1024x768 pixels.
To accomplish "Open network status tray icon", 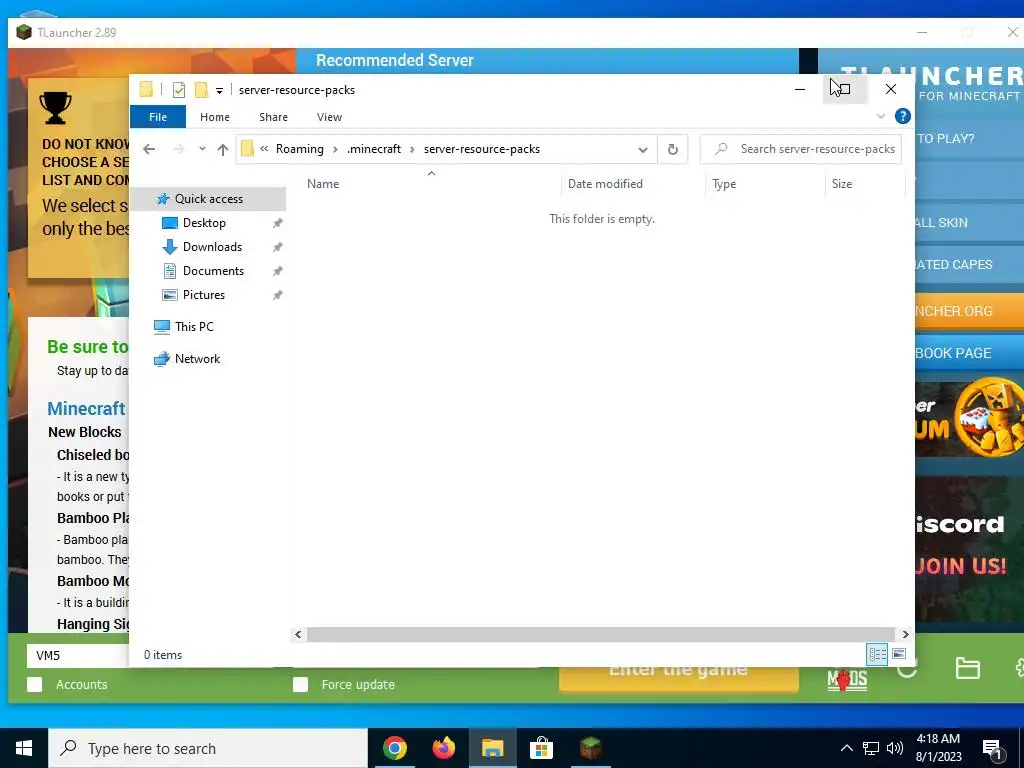I will click(x=871, y=748).
